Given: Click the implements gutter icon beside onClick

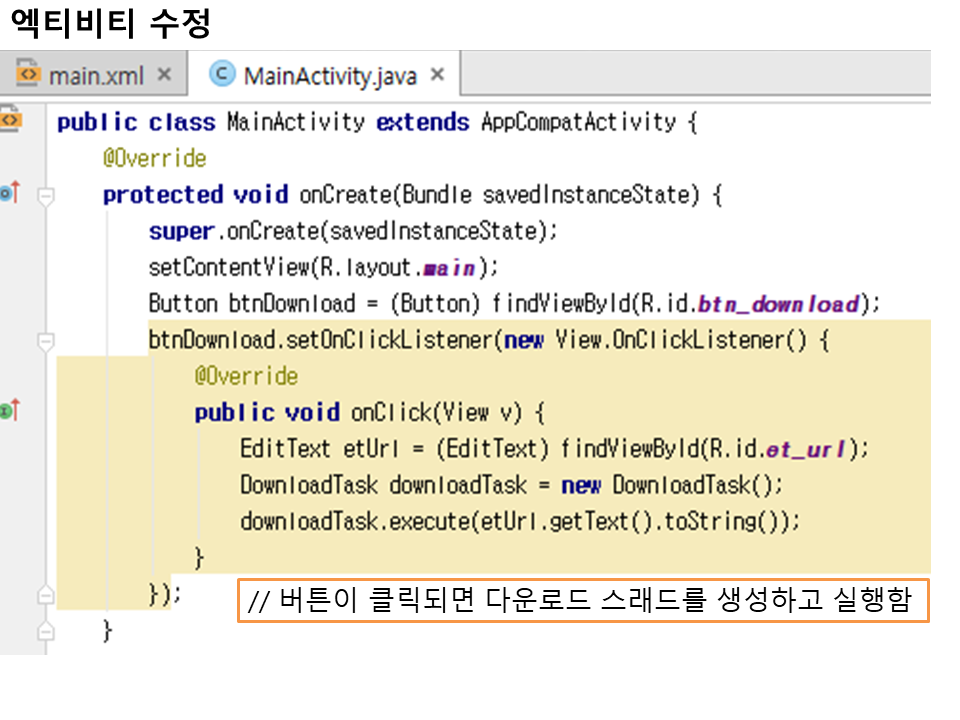Looking at the screenshot, I should tap(10, 410).
